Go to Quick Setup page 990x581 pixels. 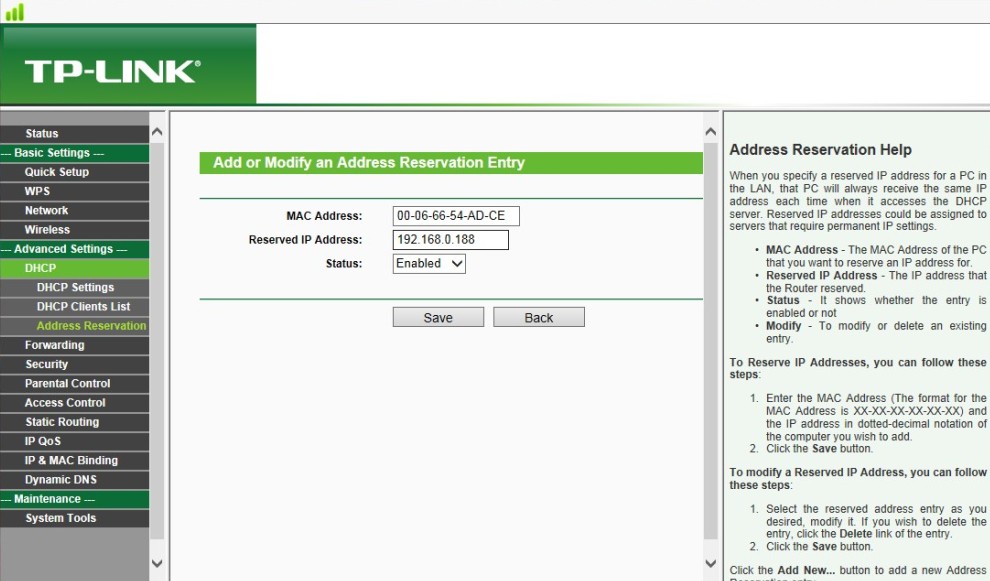(x=56, y=172)
